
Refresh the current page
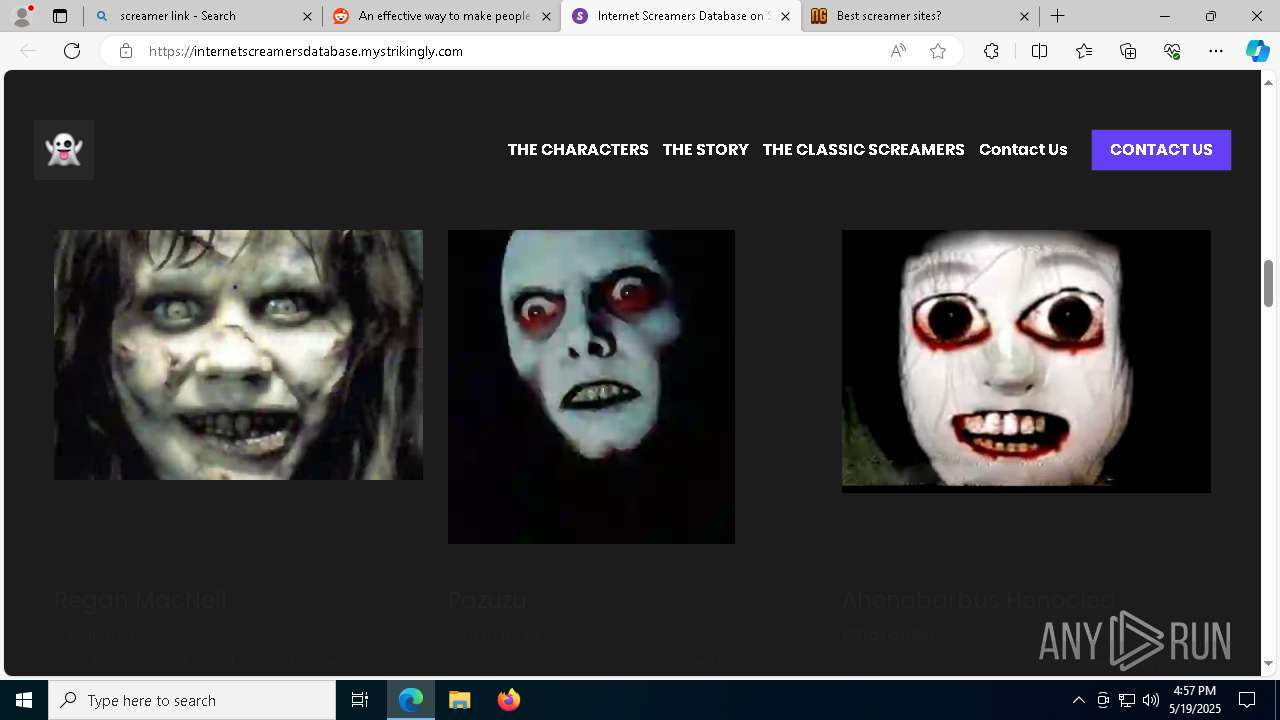coord(72,51)
